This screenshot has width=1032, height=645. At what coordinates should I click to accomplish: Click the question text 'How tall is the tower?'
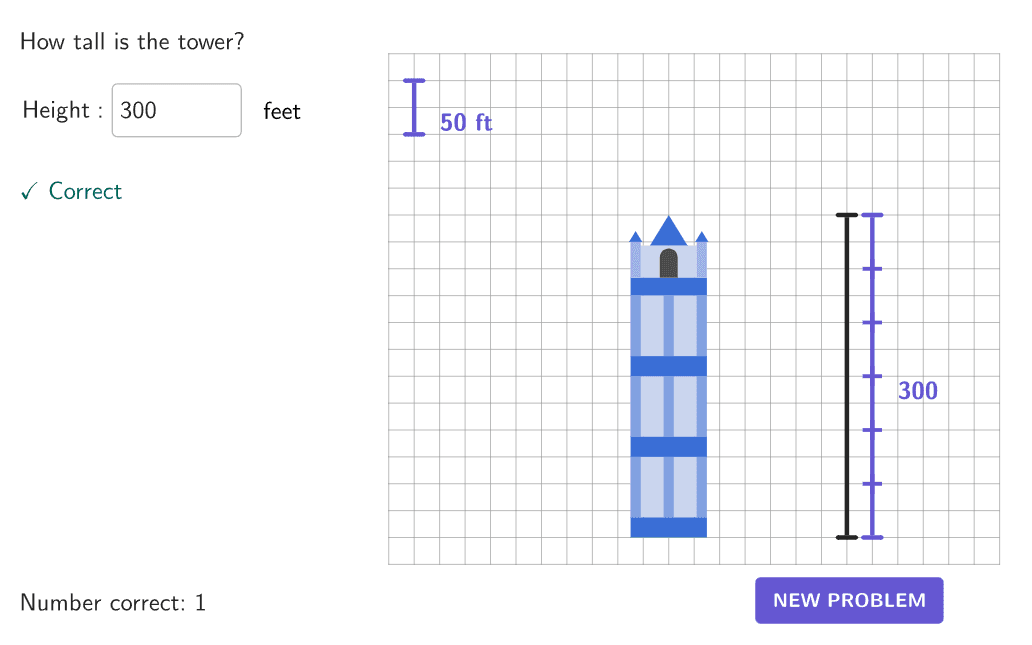pyautogui.click(x=132, y=41)
